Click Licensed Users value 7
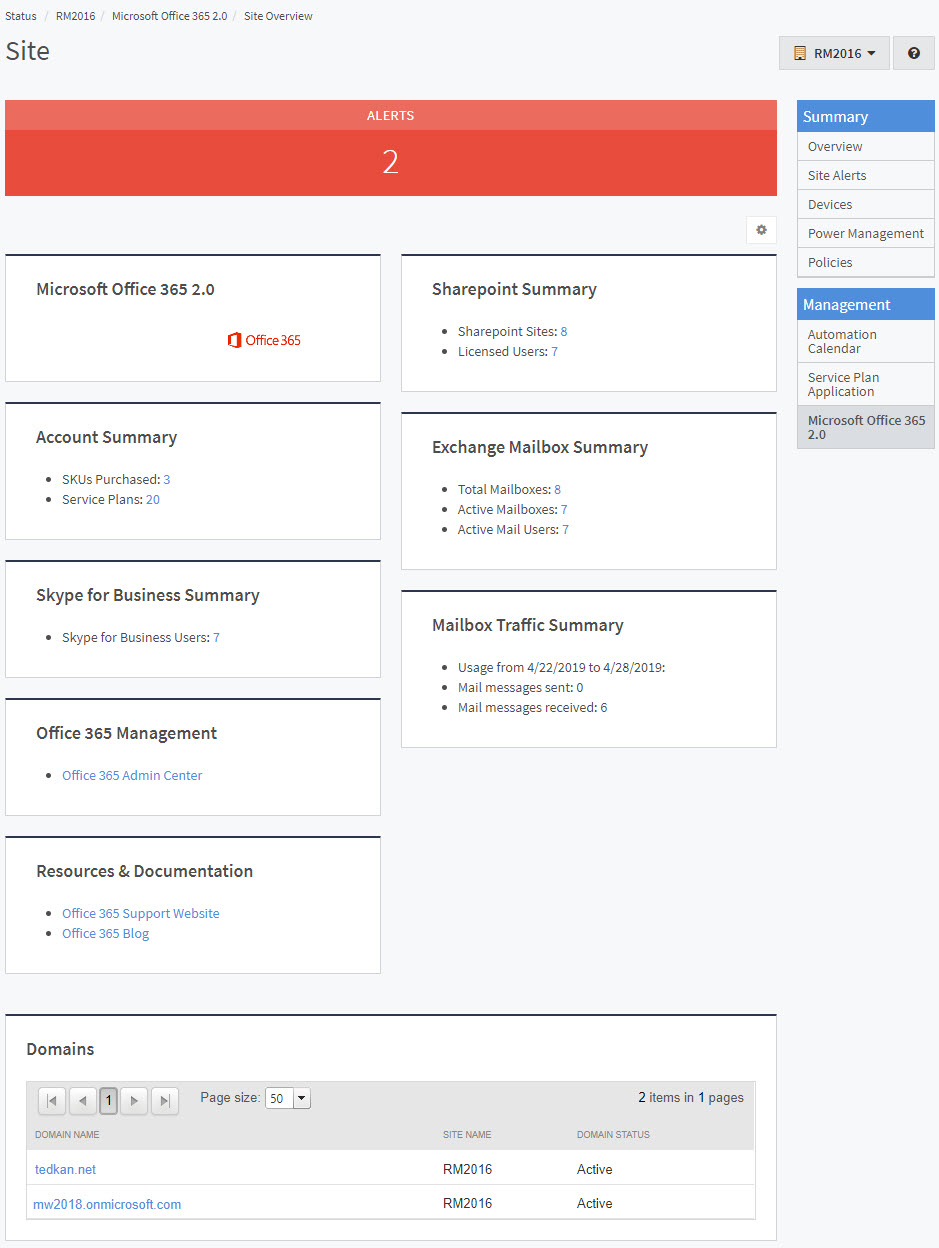Image resolution: width=939 pixels, height=1248 pixels. point(555,351)
